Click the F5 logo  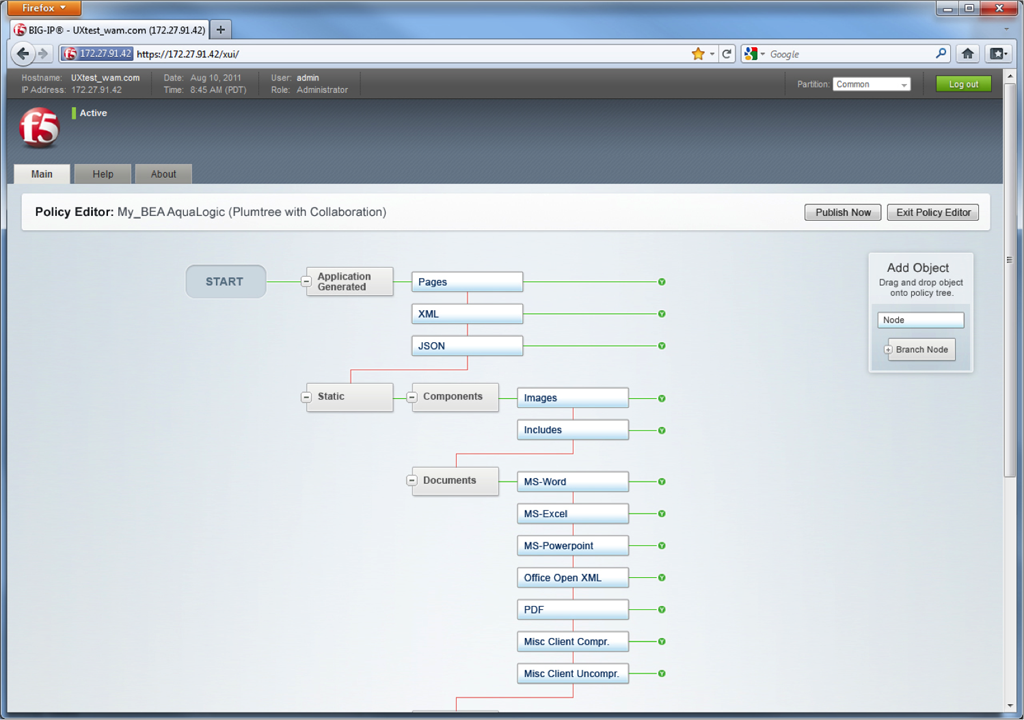[39, 127]
